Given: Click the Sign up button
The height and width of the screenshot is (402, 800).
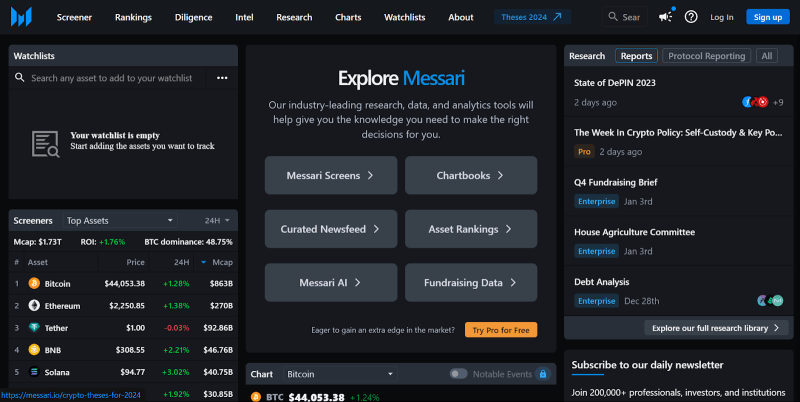Looking at the screenshot, I should click(x=768, y=17).
